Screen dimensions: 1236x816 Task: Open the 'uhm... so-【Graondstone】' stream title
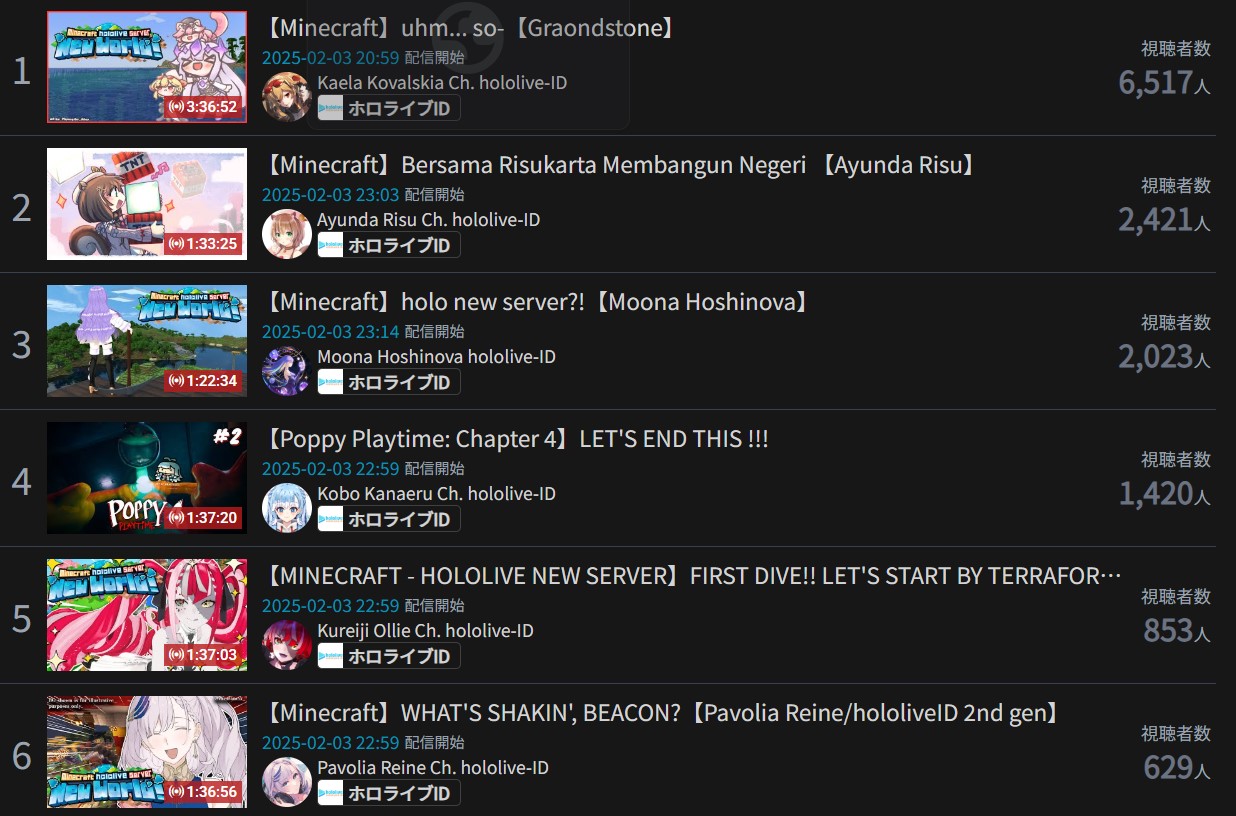pyautogui.click(x=471, y=28)
